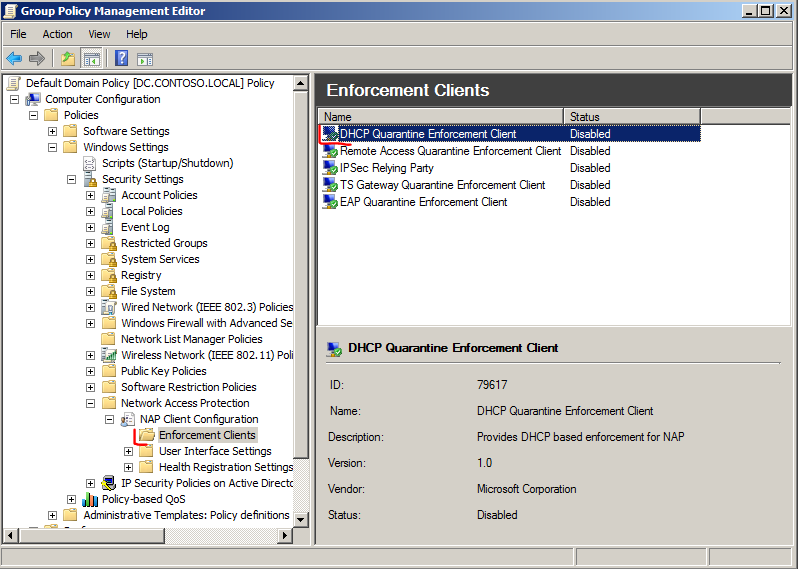Select Health Registration Settings in tree
The width and height of the screenshot is (798, 569).
[226, 467]
